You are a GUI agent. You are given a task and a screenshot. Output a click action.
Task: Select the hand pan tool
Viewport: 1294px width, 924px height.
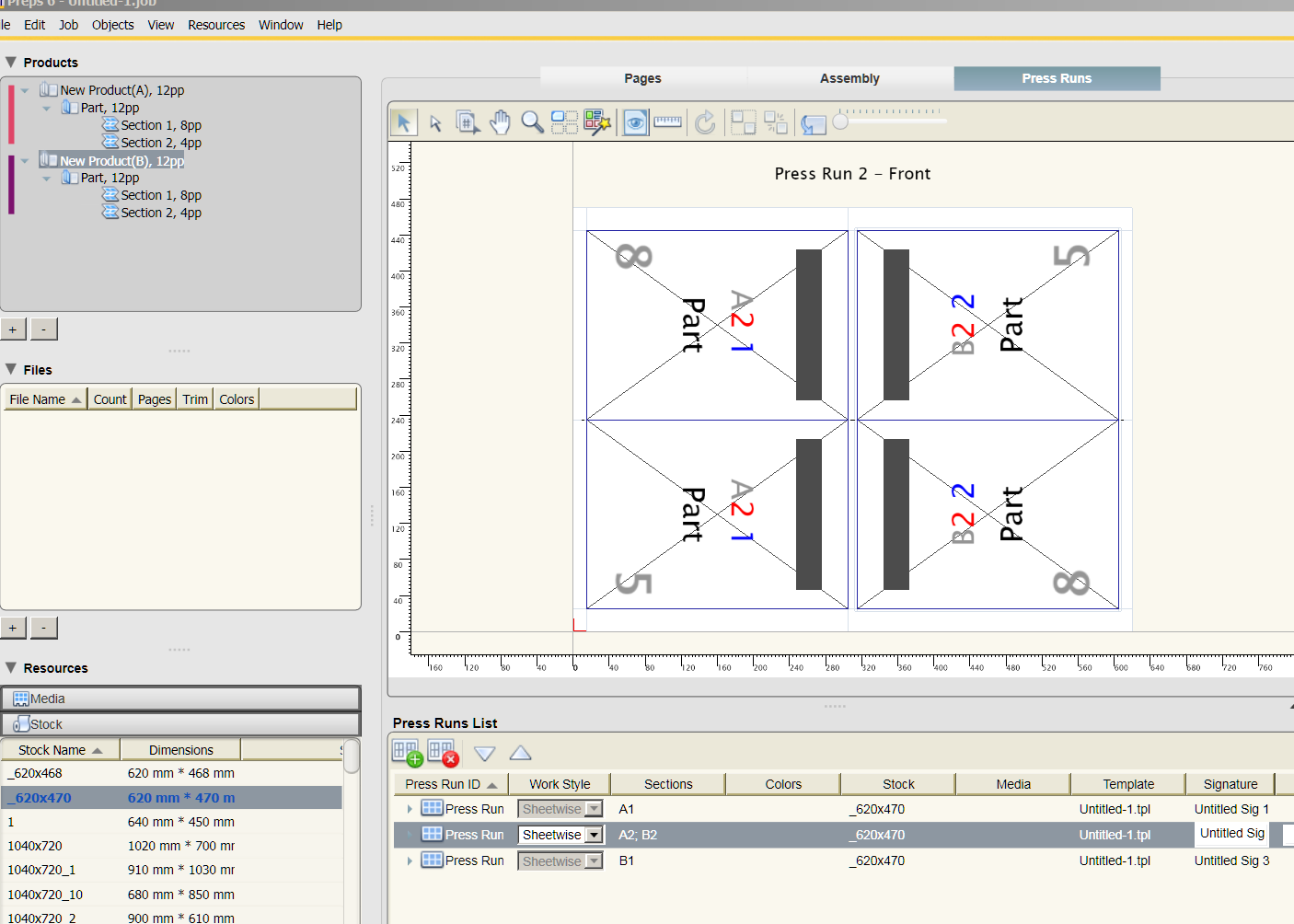[x=500, y=122]
